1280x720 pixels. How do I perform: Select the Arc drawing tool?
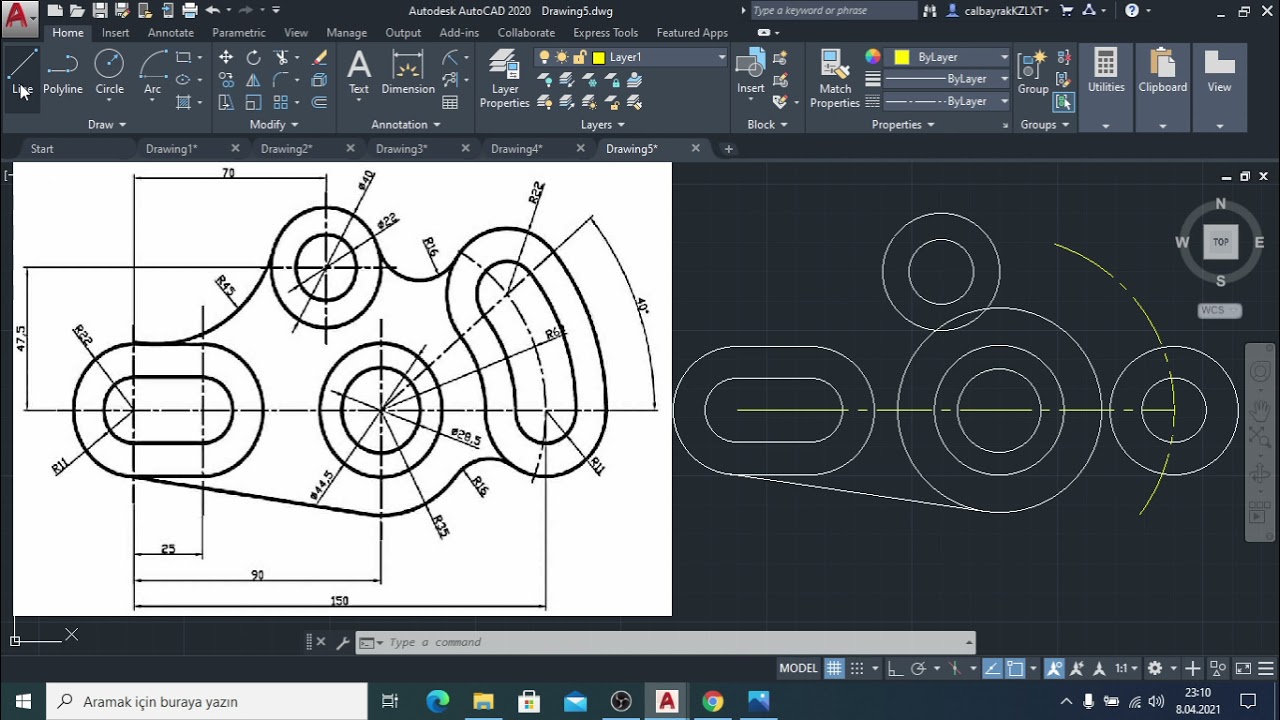tap(152, 74)
